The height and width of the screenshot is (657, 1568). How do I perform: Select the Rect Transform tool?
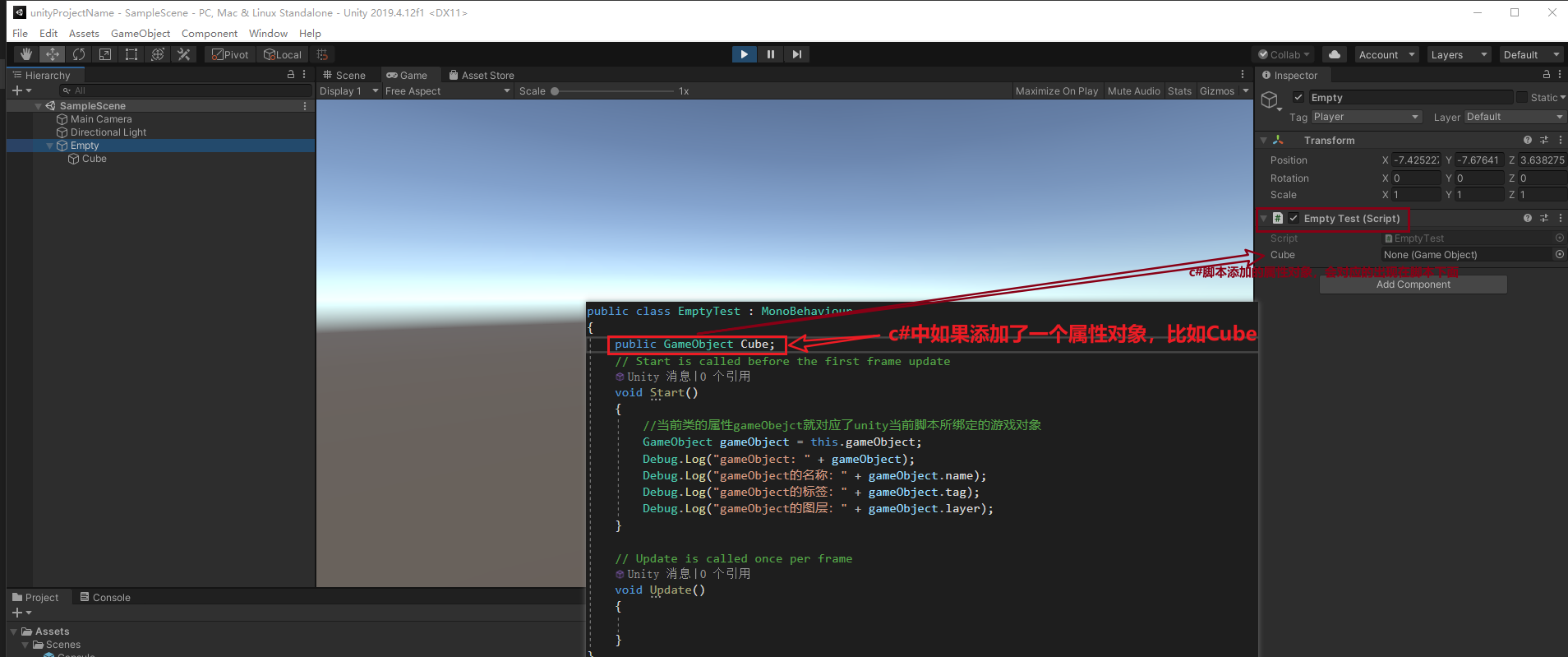point(131,54)
